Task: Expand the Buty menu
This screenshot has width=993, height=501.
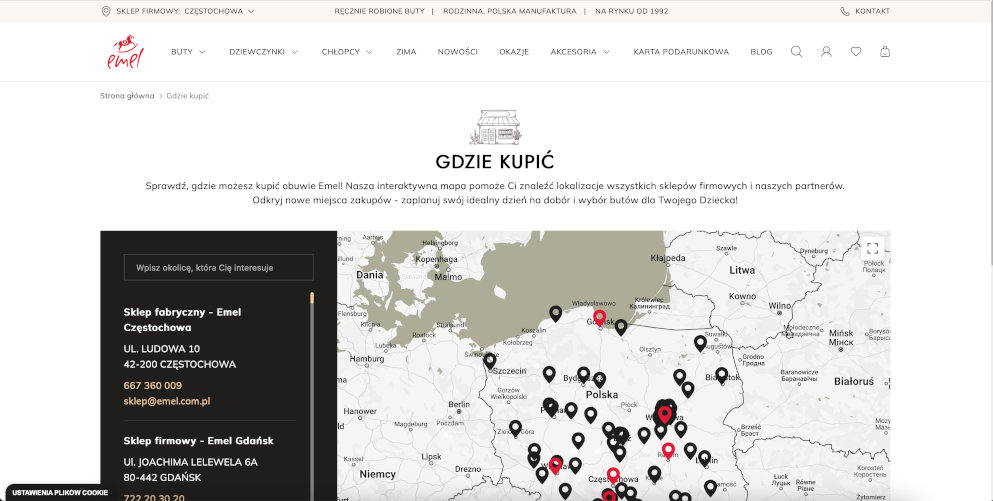Action: pyautogui.click(x=188, y=52)
